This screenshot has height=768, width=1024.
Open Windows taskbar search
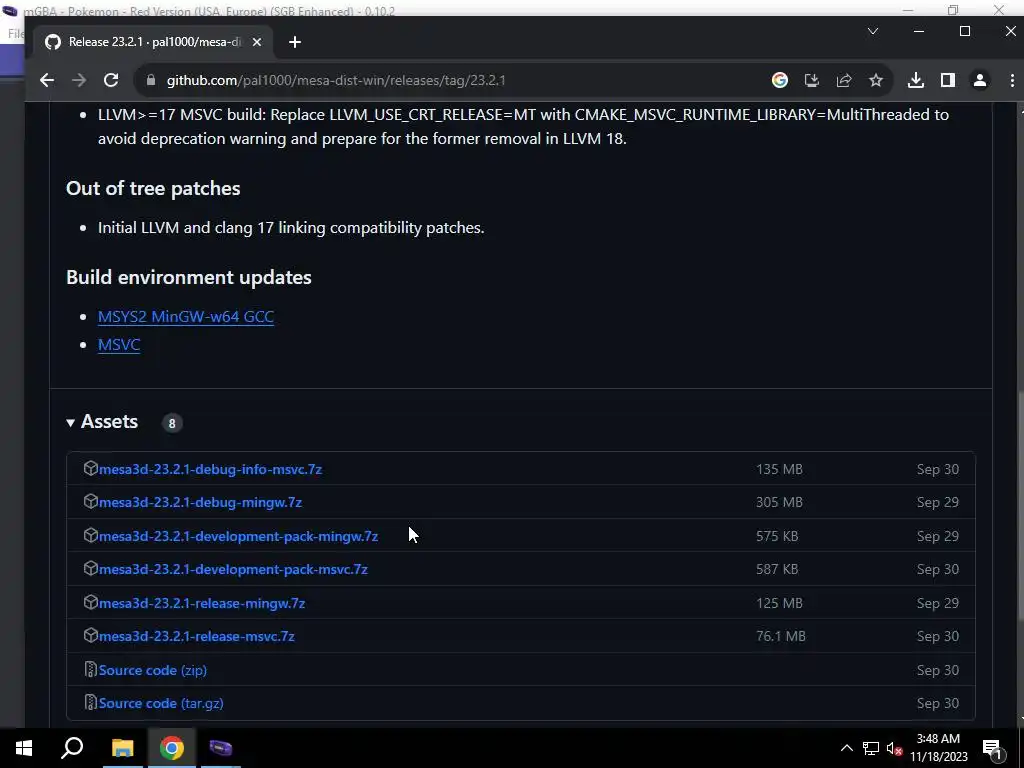[72, 748]
